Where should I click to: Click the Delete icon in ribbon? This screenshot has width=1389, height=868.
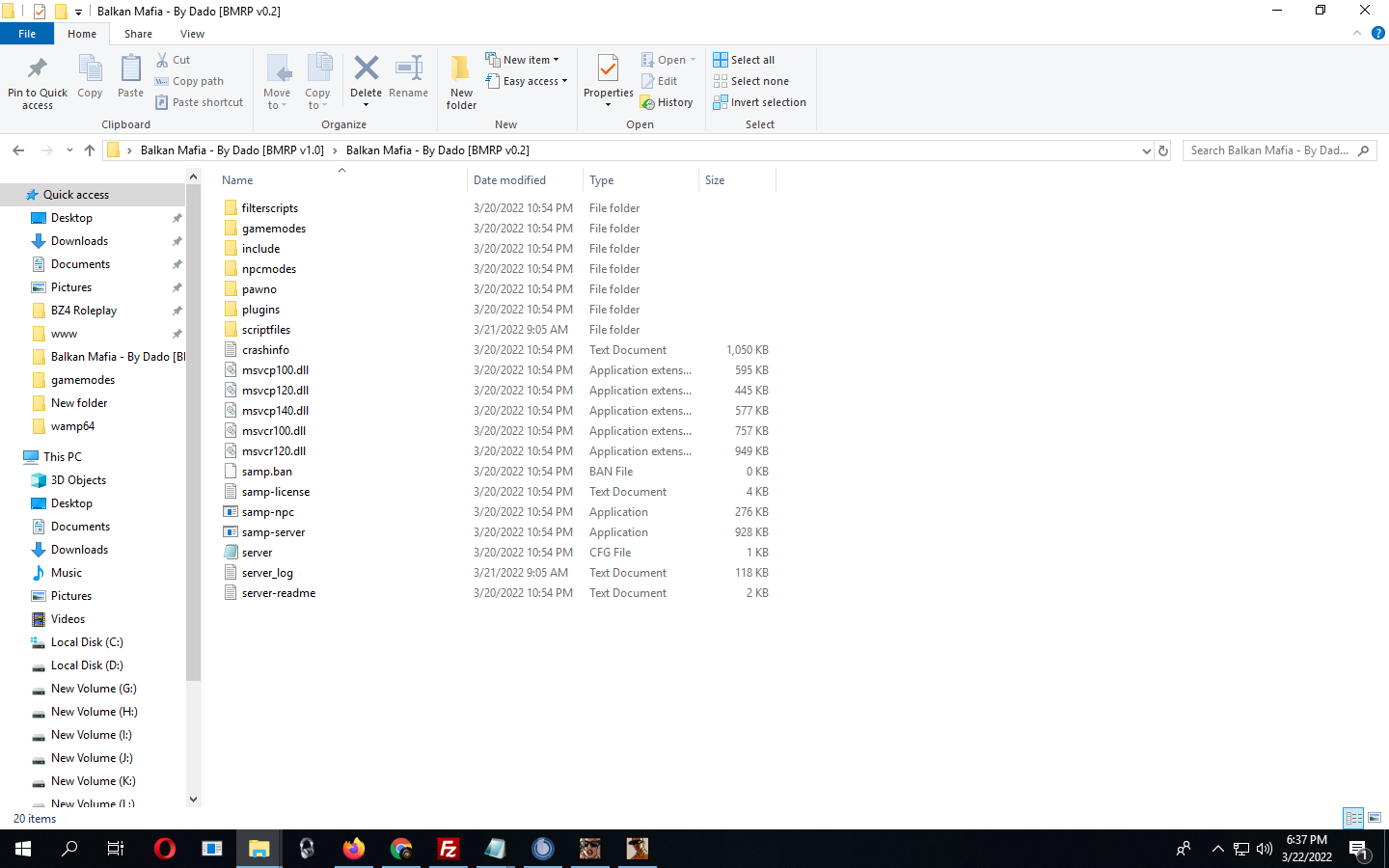366,69
